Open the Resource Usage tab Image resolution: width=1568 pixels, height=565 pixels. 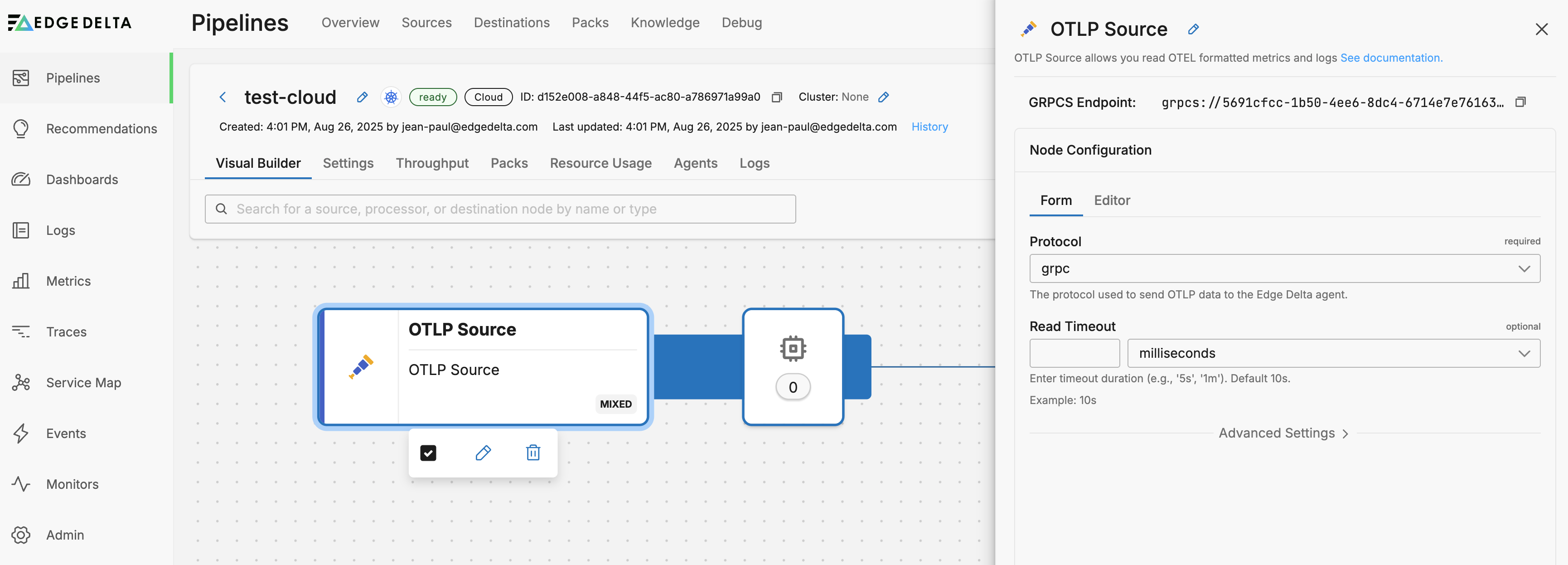[601, 163]
